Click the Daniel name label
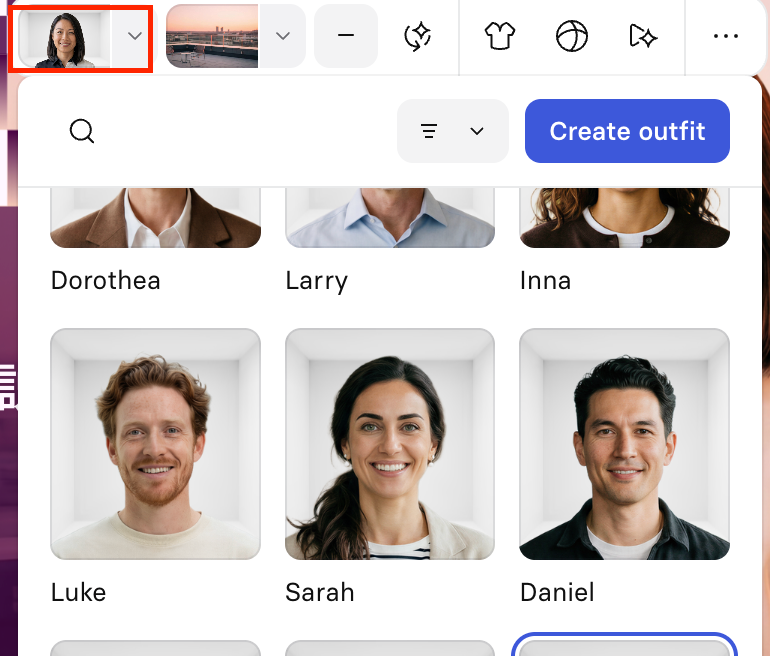 click(557, 592)
